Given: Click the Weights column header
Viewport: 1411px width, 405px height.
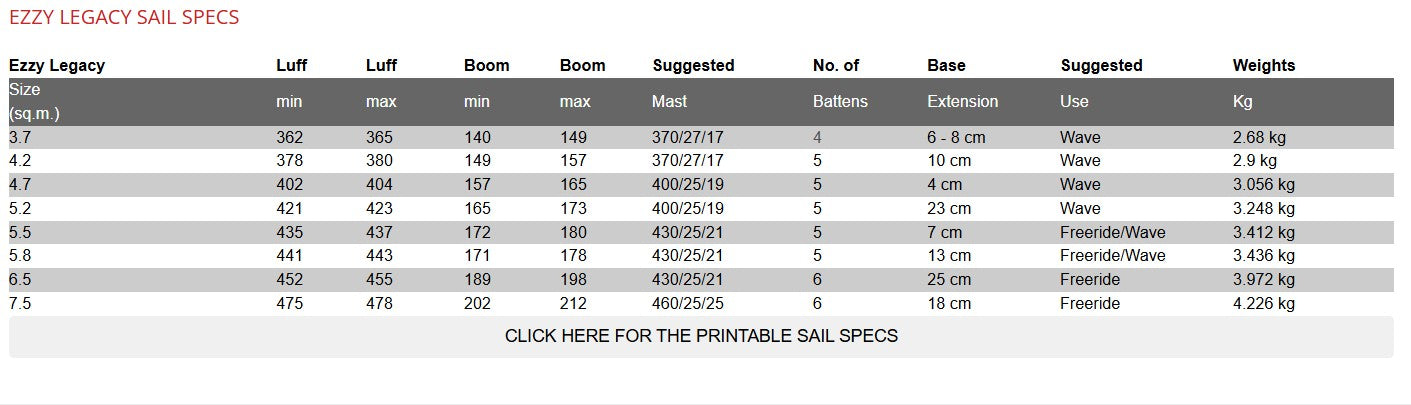Looking at the screenshot, I should tap(1263, 66).
